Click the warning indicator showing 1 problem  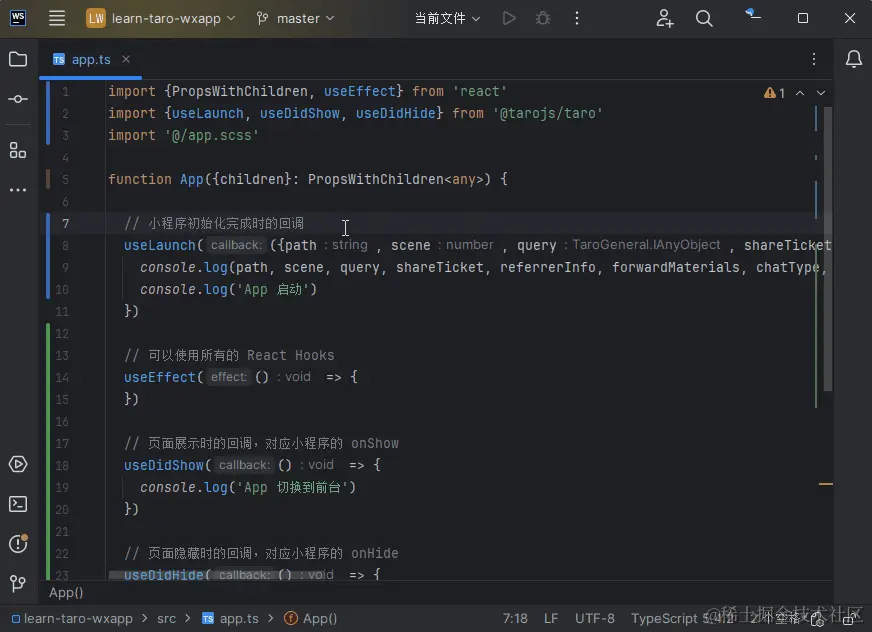coord(774,93)
